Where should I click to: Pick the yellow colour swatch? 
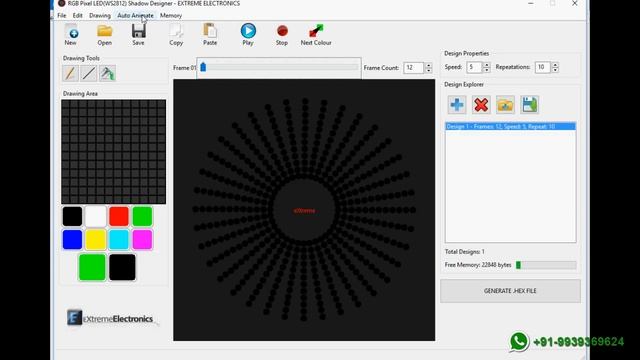96,240
